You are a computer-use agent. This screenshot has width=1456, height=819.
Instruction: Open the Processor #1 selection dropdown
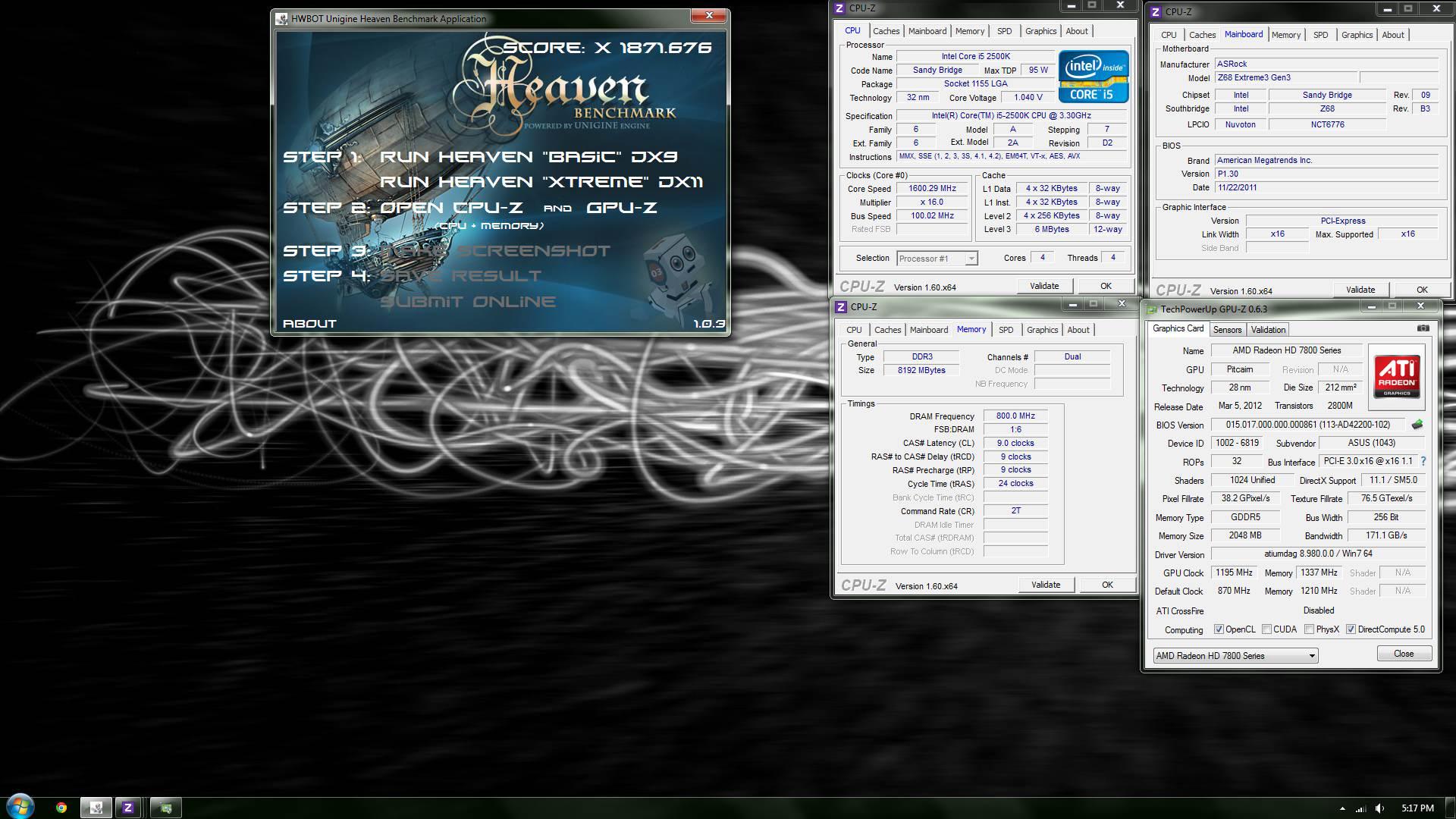click(937, 259)
